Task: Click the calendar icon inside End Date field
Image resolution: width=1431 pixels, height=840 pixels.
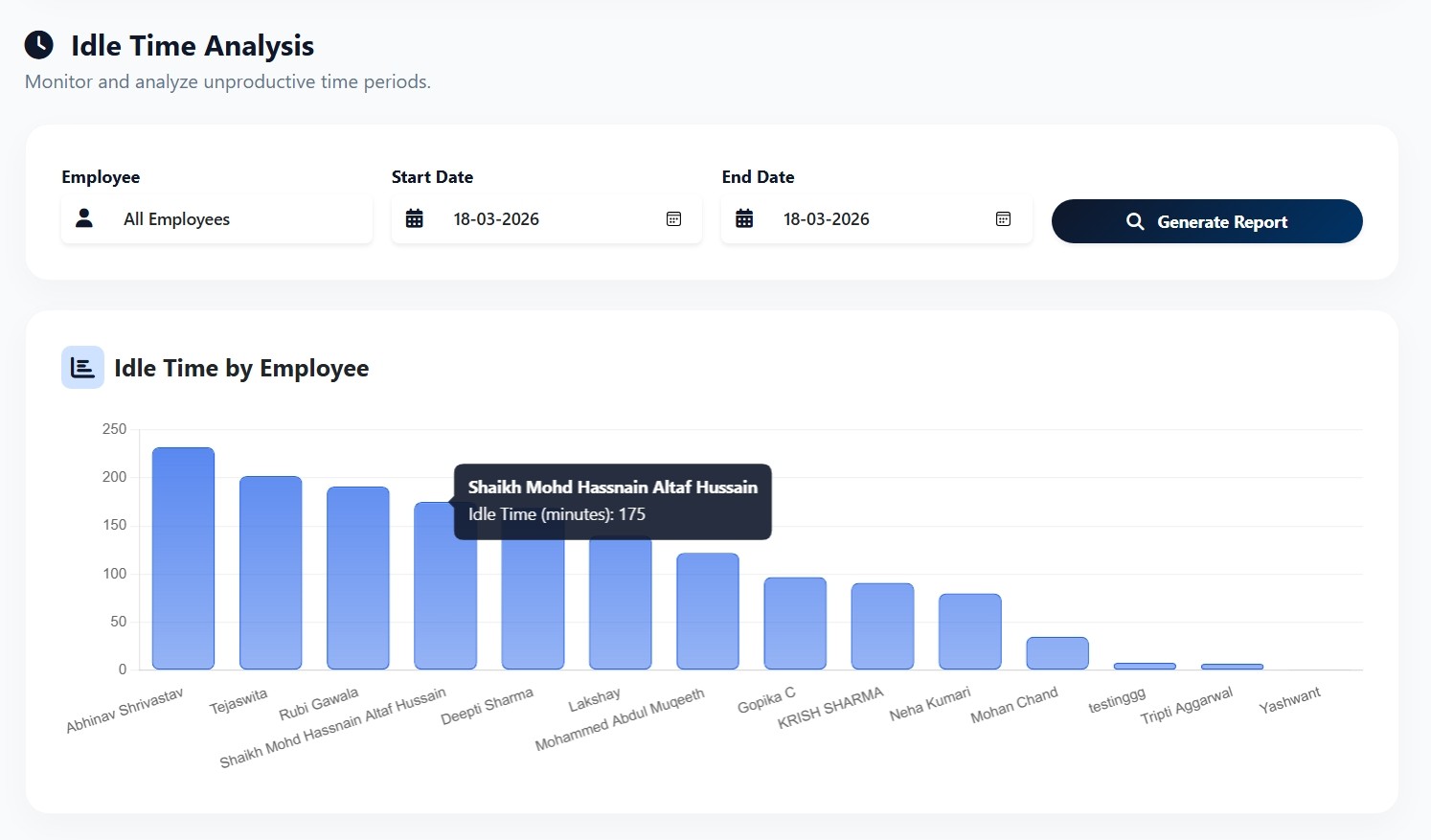Action: 744,218
